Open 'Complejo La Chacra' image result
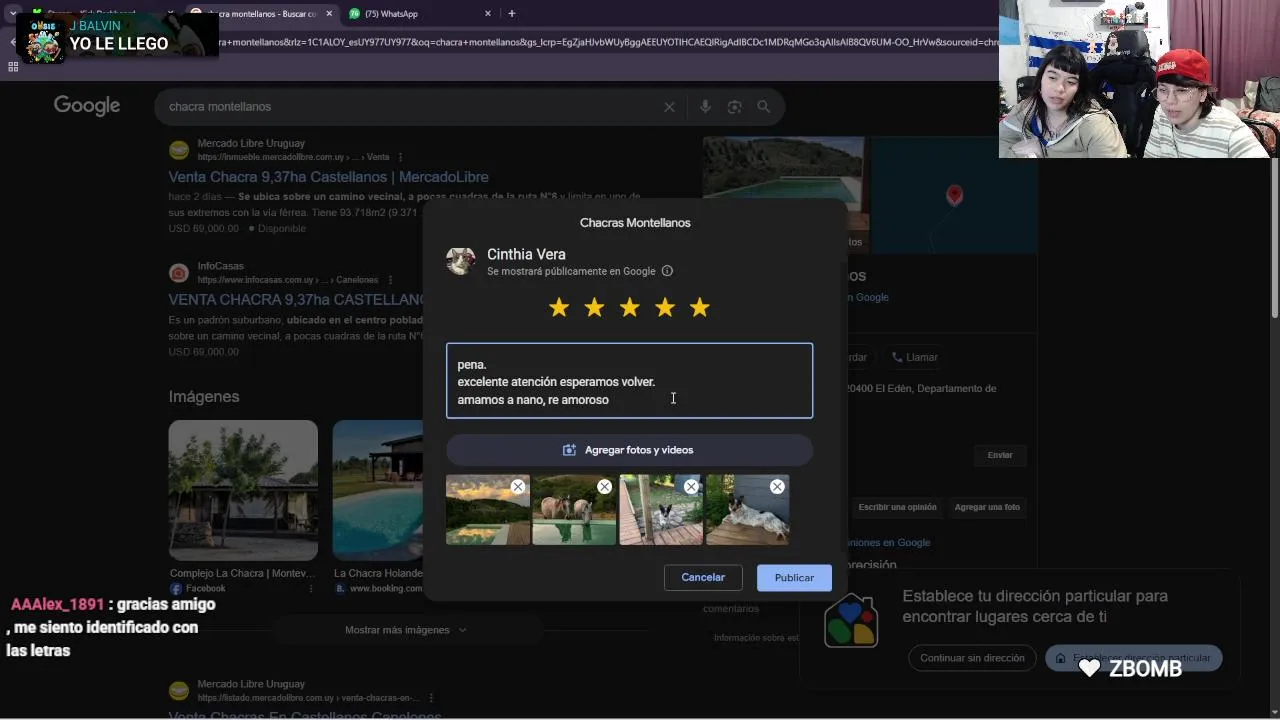 pos(243,490)
